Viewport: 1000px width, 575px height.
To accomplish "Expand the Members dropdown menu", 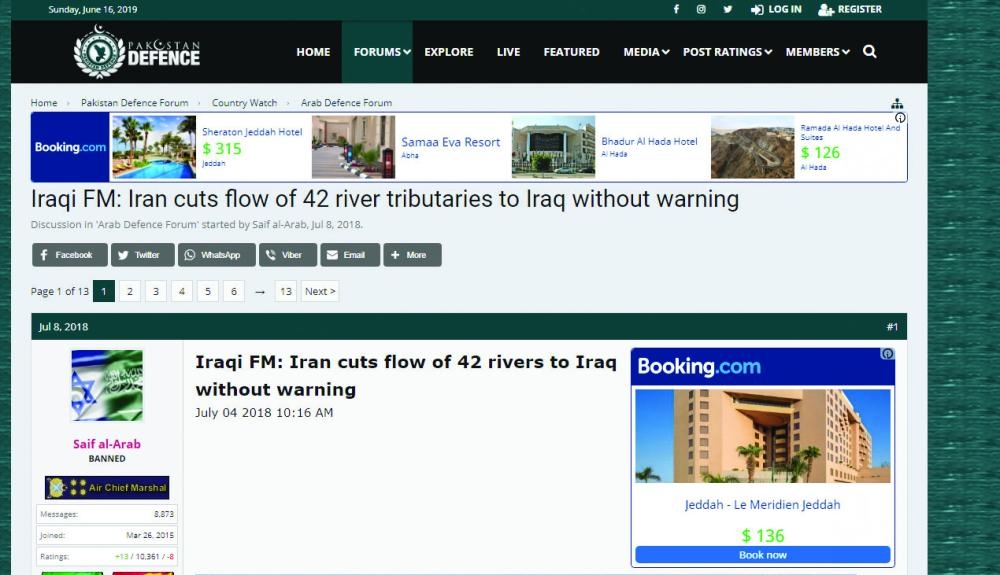I will [817, 52].
